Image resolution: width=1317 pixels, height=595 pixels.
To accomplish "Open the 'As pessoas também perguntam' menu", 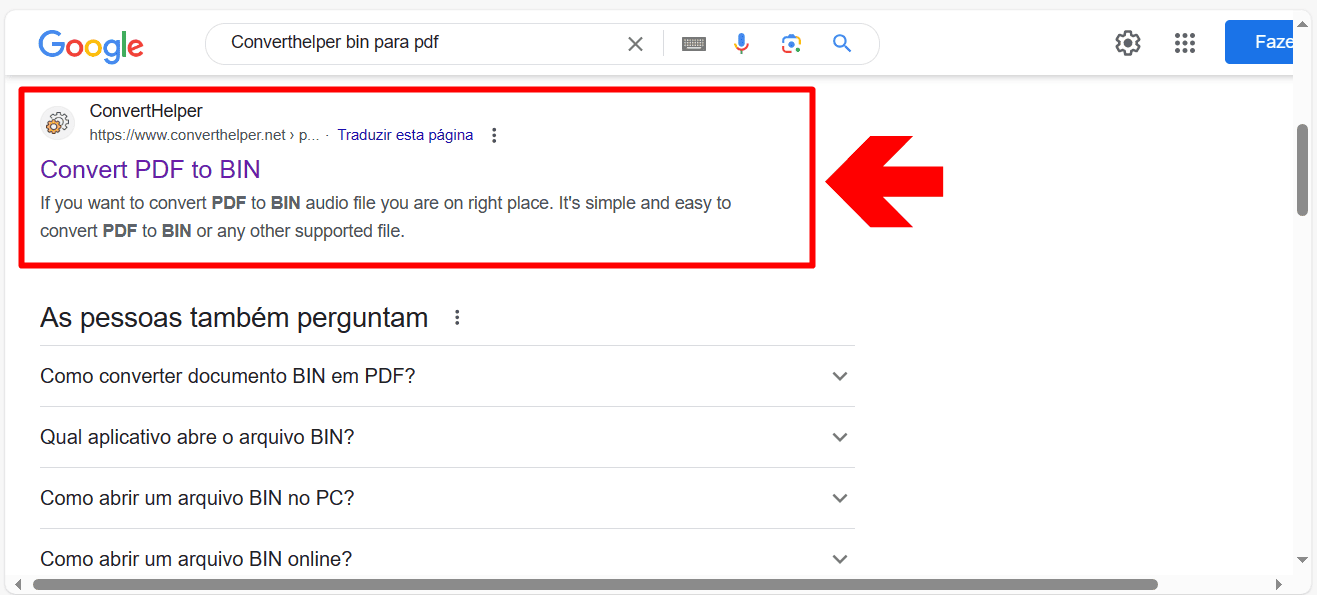I will (457, 316).
